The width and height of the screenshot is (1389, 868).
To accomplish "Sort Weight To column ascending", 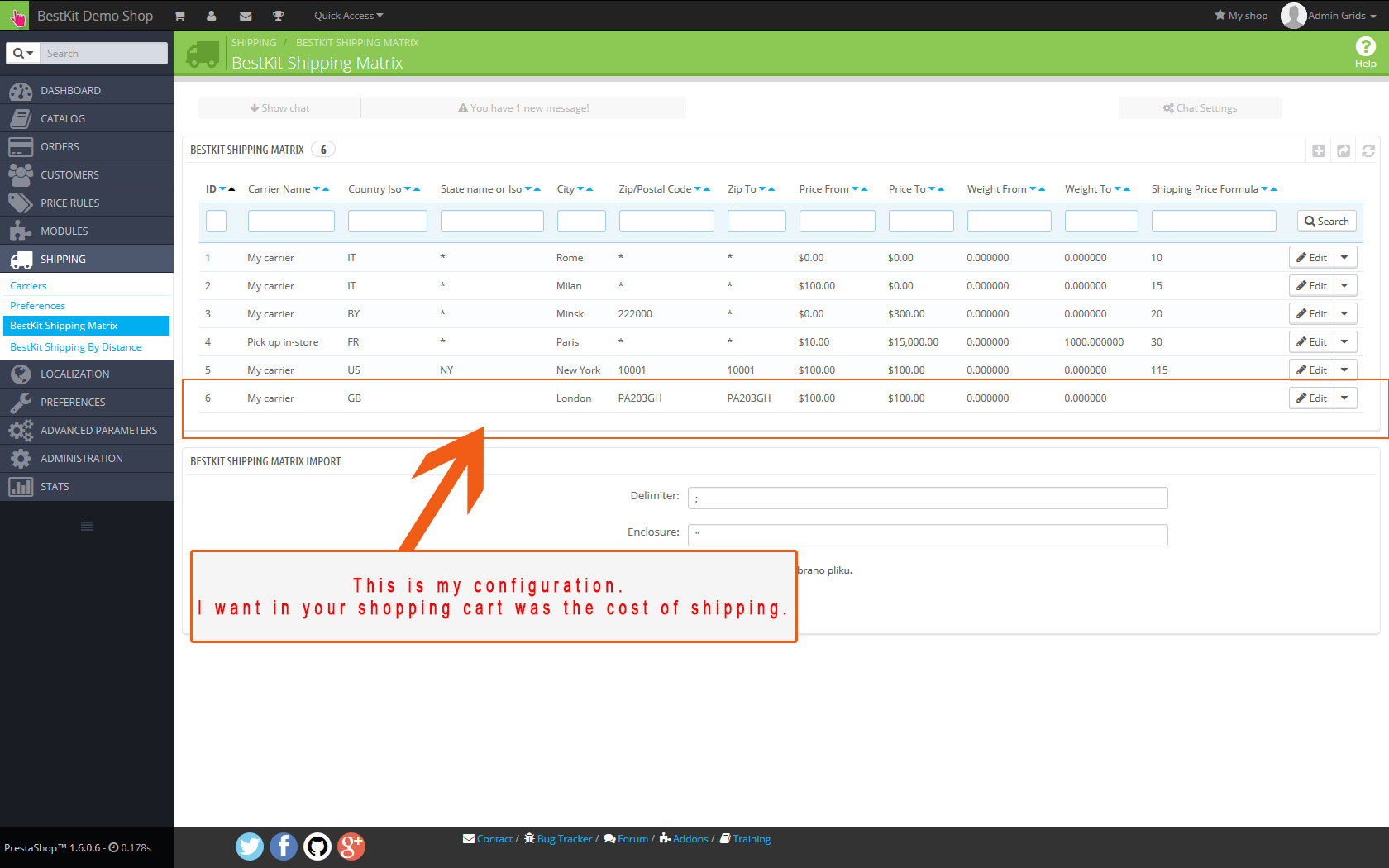I will click(1127, 189).
